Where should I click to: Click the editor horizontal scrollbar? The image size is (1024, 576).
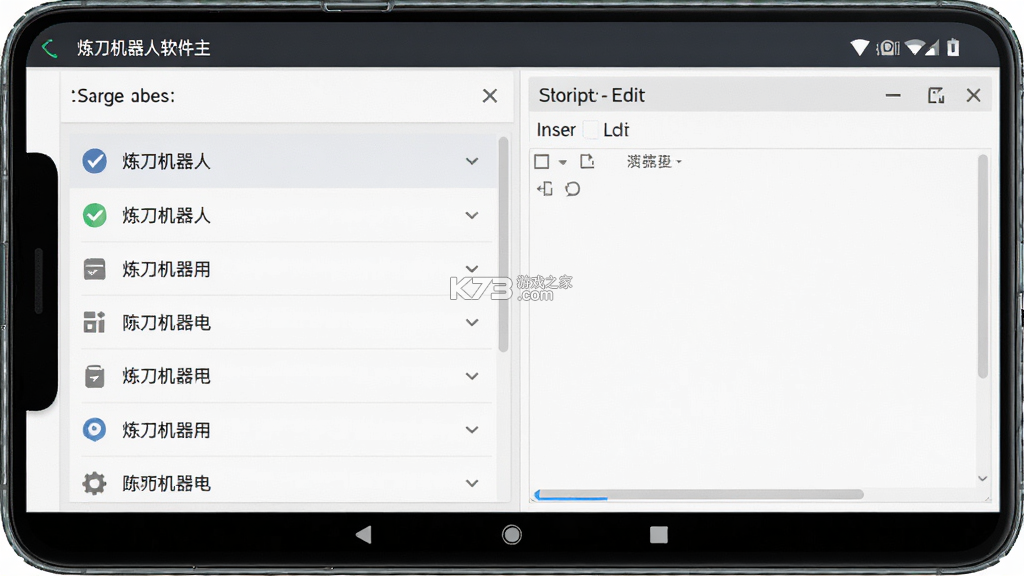point(699,494)
